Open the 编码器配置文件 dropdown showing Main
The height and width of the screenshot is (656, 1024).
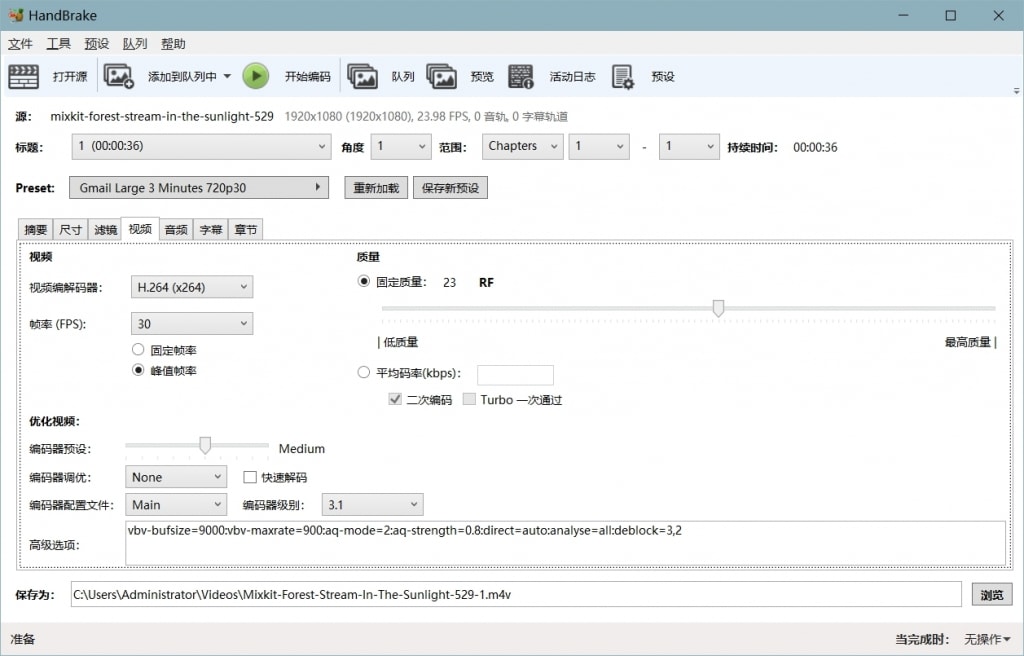click(x=176, y=504)
